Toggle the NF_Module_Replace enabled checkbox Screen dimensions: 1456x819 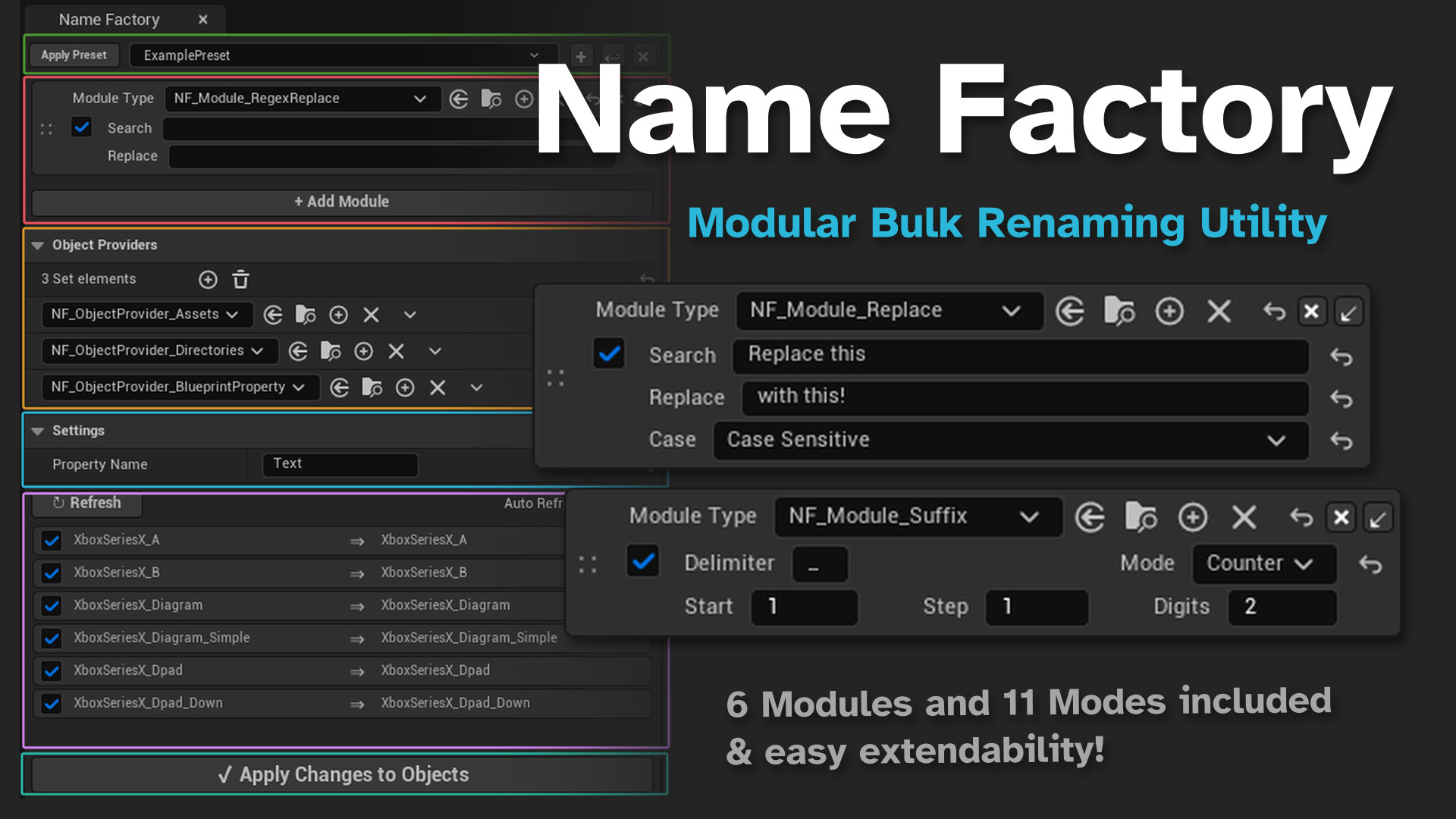coord(609,353)
